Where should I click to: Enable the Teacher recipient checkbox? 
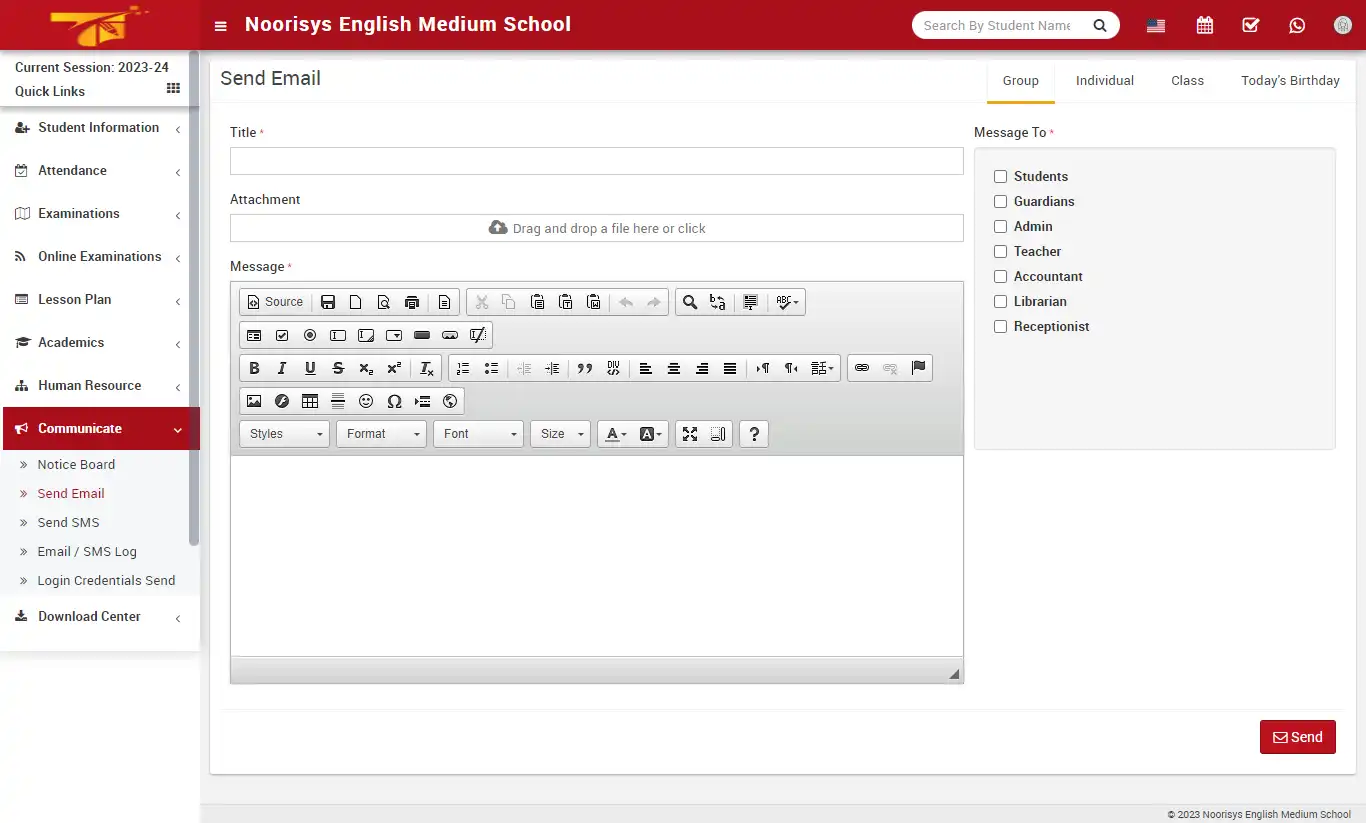1000,251
